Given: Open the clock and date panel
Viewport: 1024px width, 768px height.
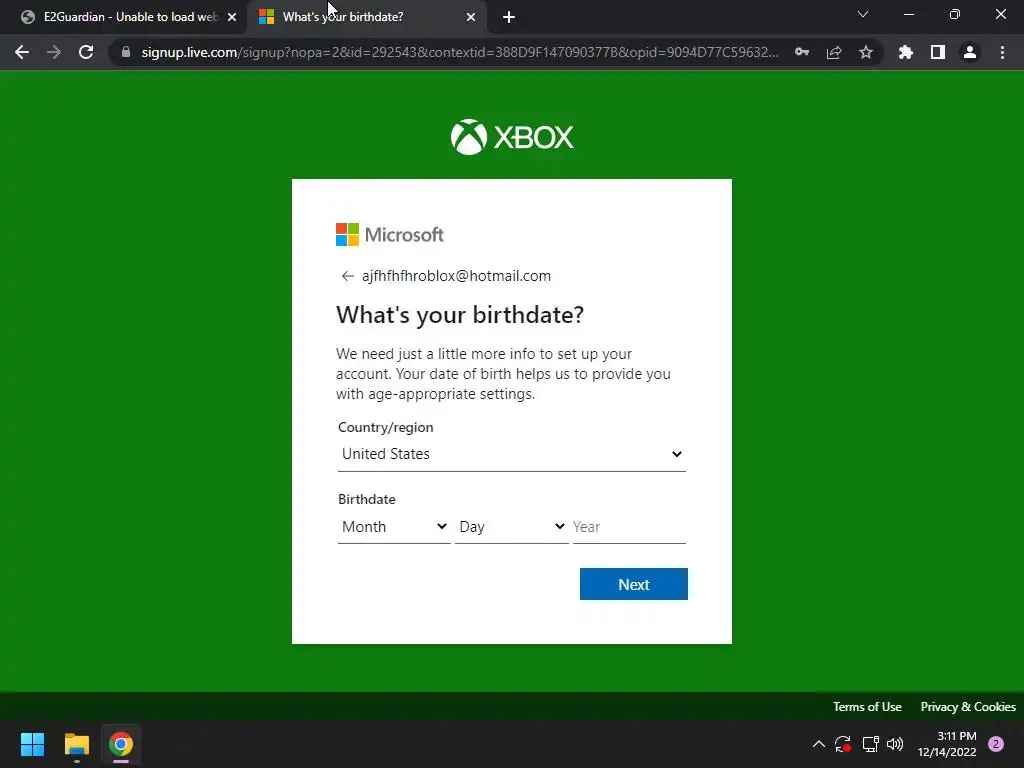Looking at the screenshot, I should (947, 744).
